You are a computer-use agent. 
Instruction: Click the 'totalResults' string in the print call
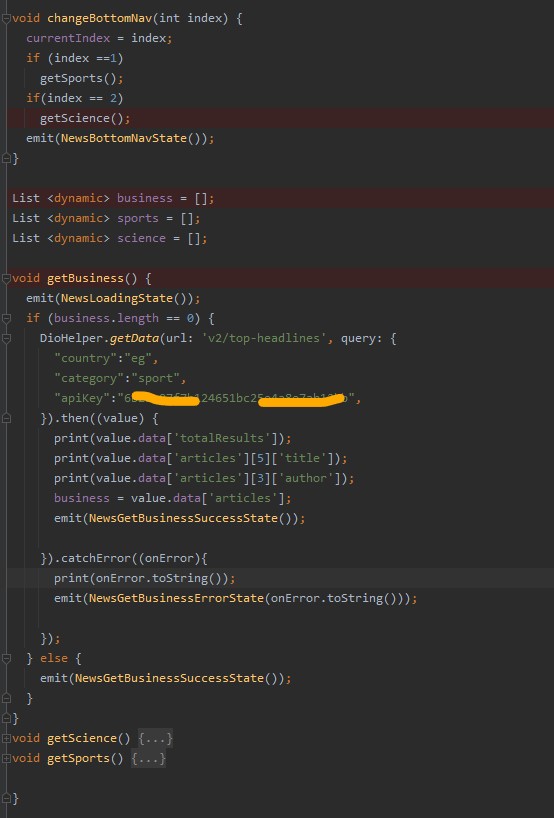coord(222,438)
